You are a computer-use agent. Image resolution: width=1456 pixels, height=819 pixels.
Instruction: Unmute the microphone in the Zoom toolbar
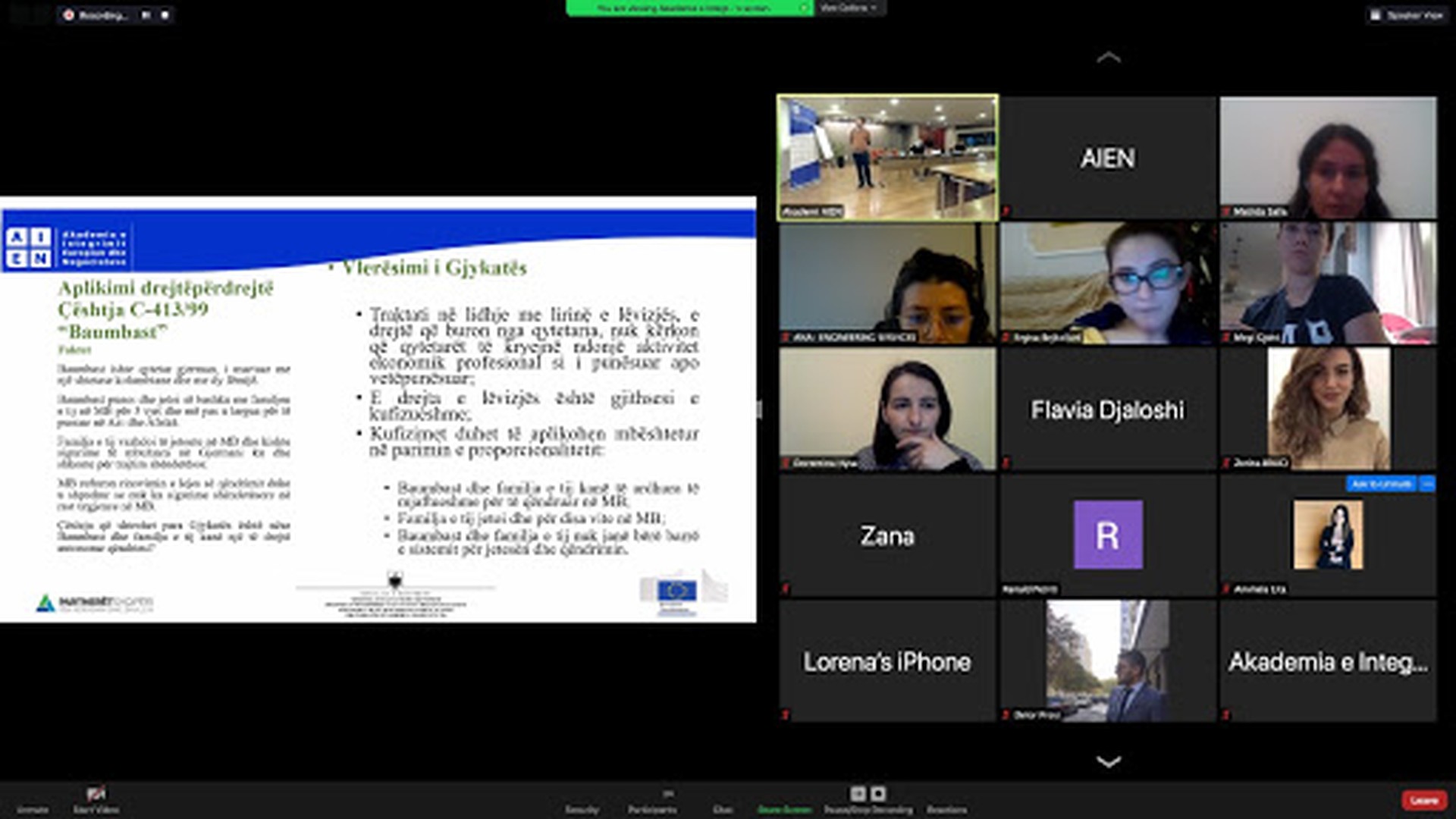click(x=33, y=801)
